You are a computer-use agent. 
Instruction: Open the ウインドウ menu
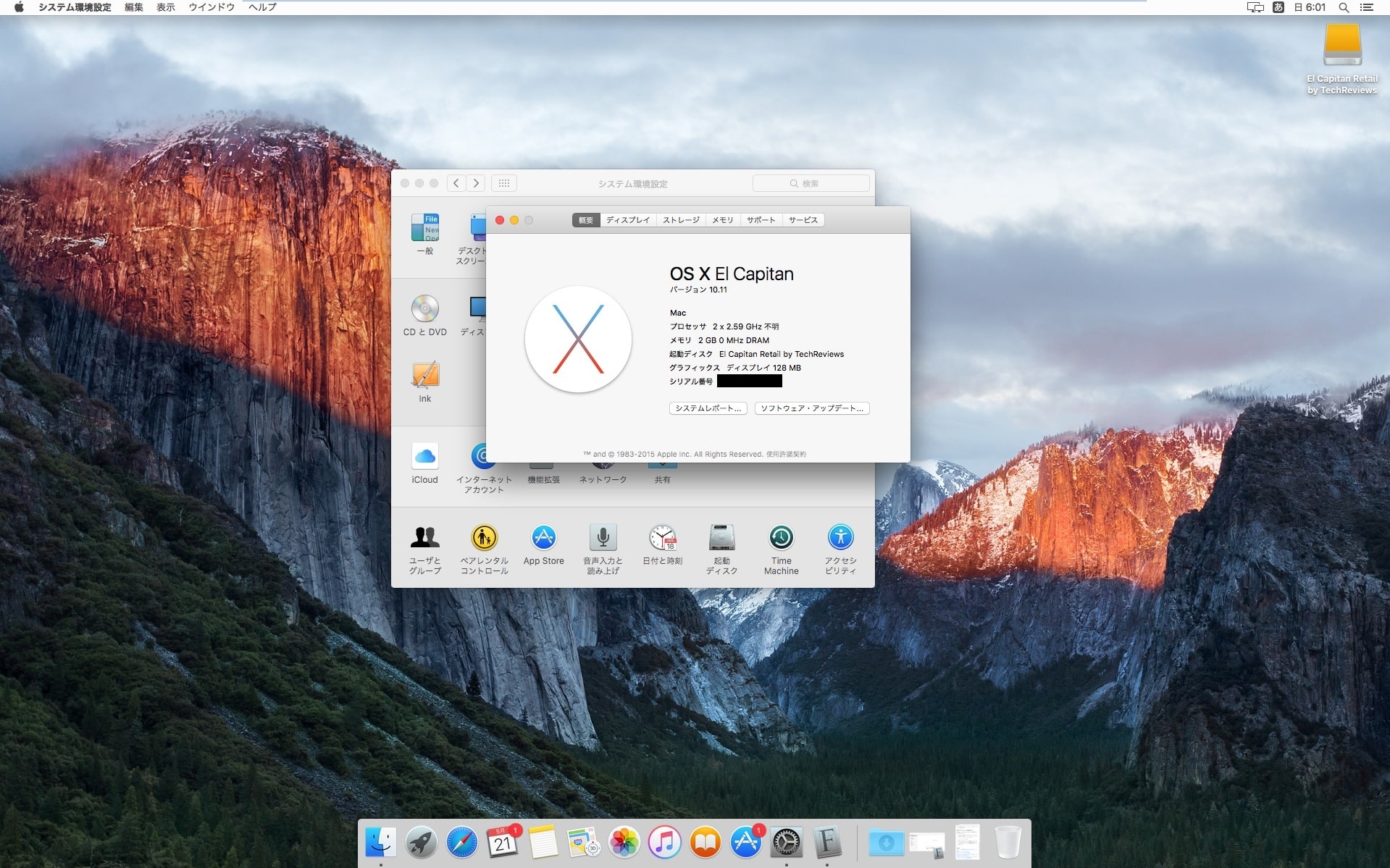coord(212,7)
